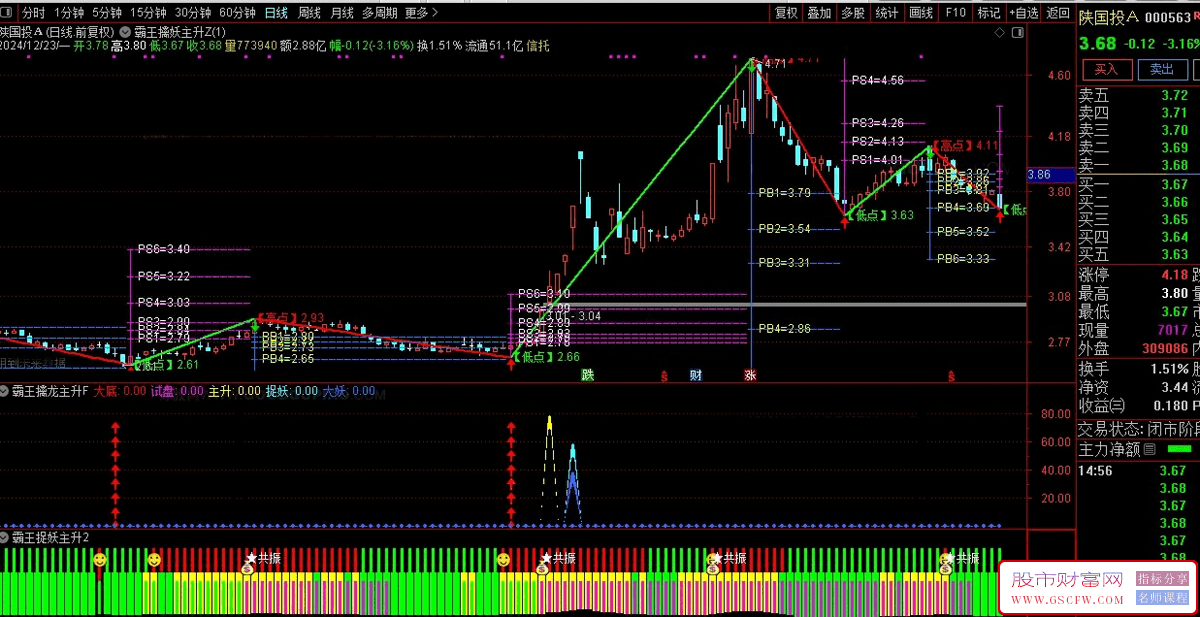The image size is (1200, 617).
Task: Click the 大腾 indicator value label
Action: tap(120, 392)
